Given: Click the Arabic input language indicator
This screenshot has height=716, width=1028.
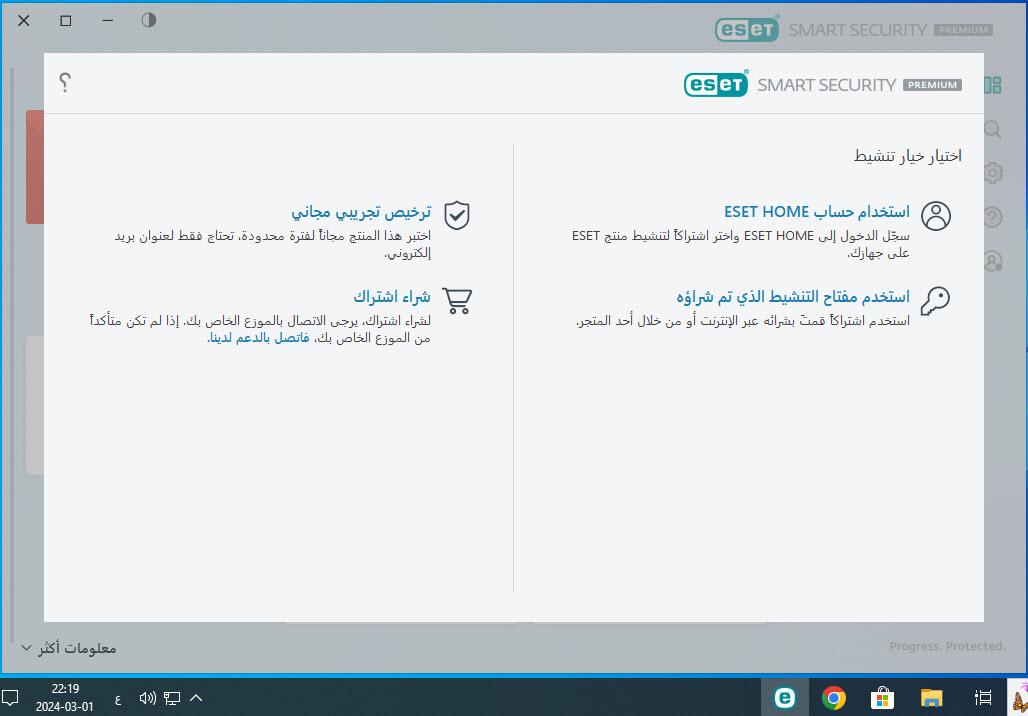Looking at the screenshot, I should click(x=118, y=698).
